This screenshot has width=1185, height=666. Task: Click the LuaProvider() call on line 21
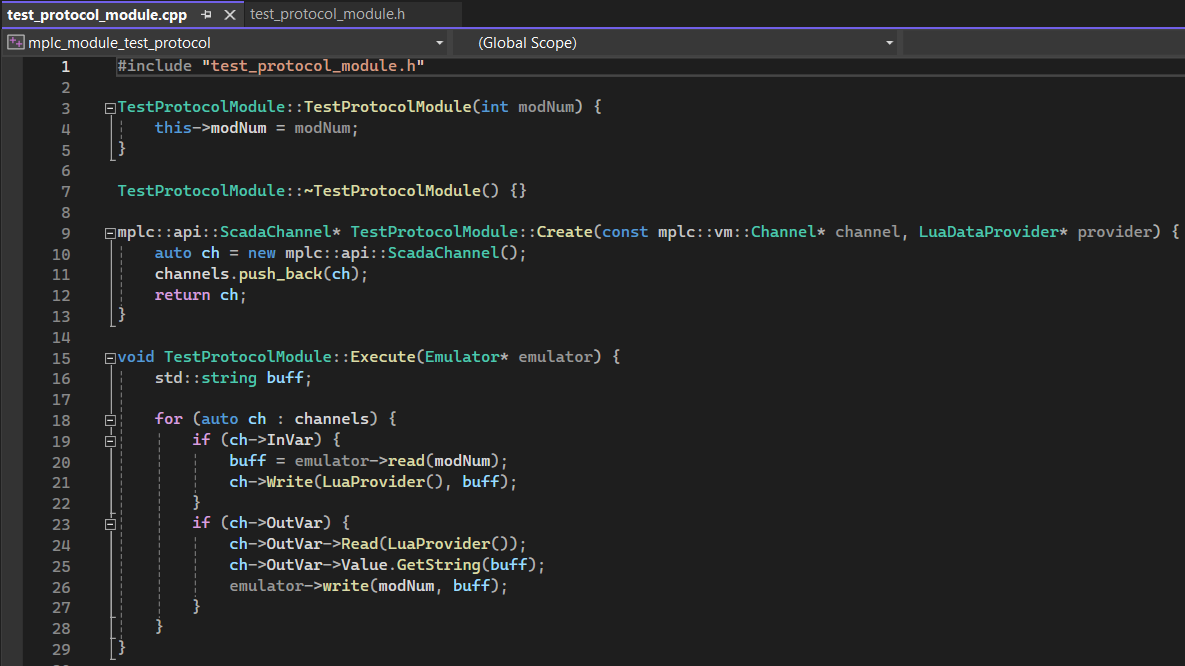[x=382, y=482]
